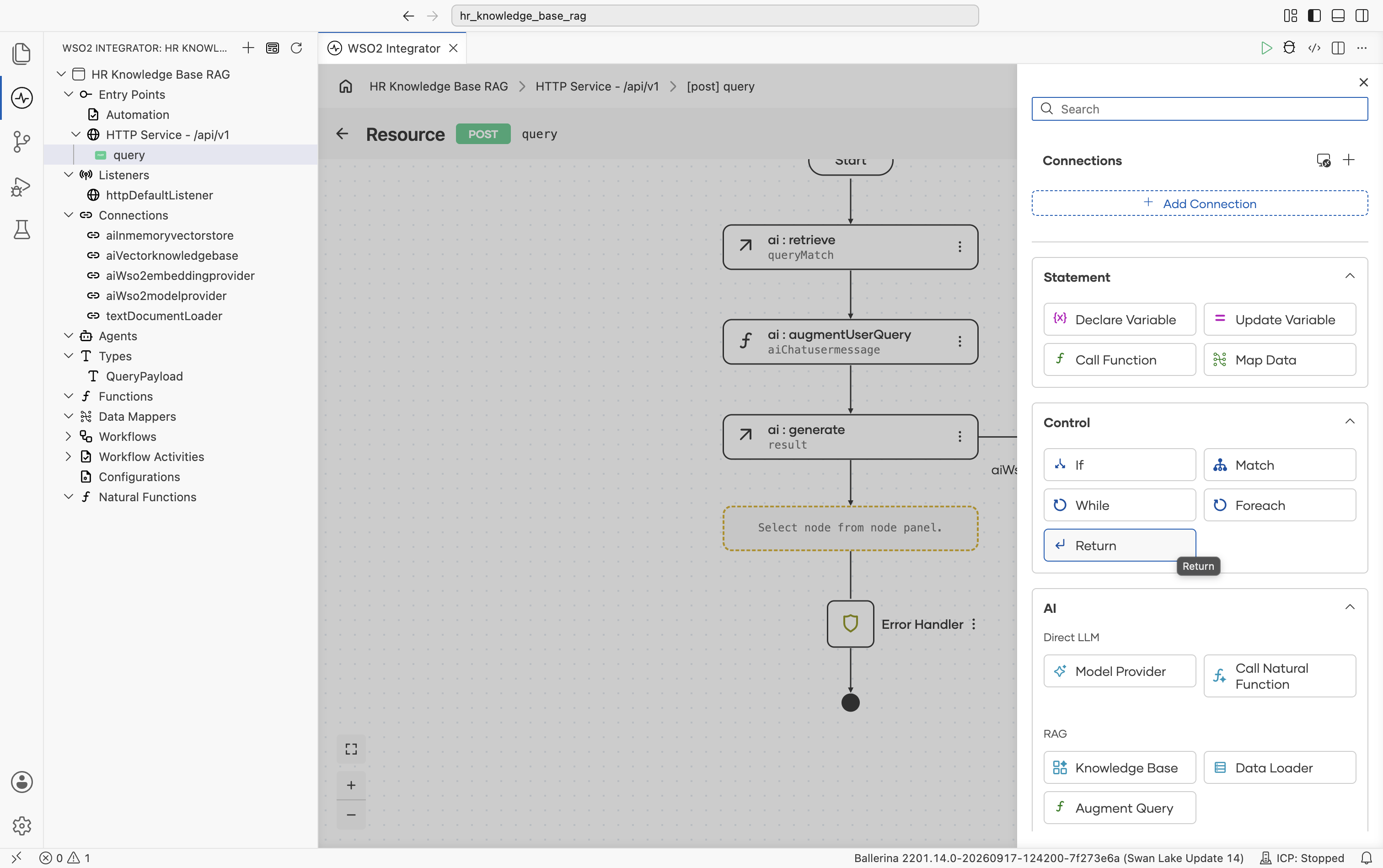
Task: Select the Declare Variable statement
Action: click(x=1120, y=319)
